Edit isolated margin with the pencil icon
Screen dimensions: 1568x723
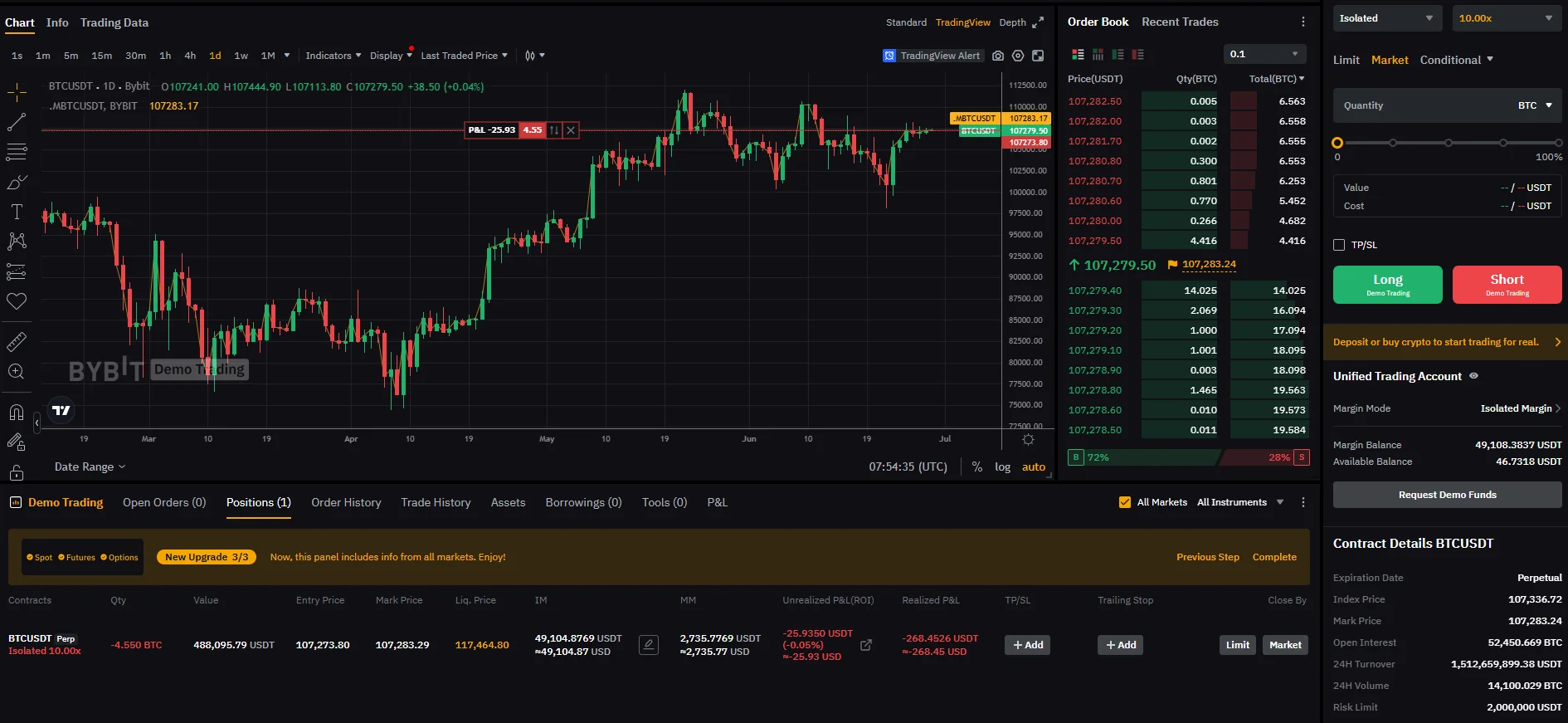[x=649, y=645]
